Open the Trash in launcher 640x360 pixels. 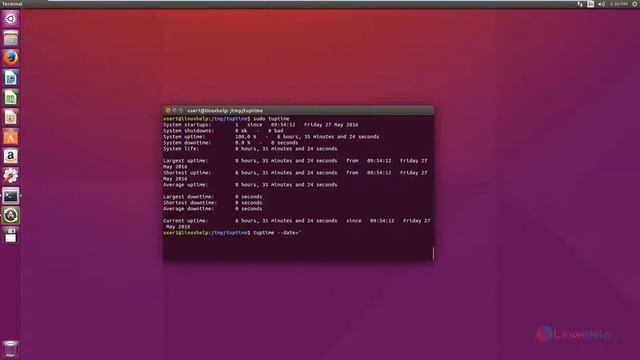coord(11,349)
